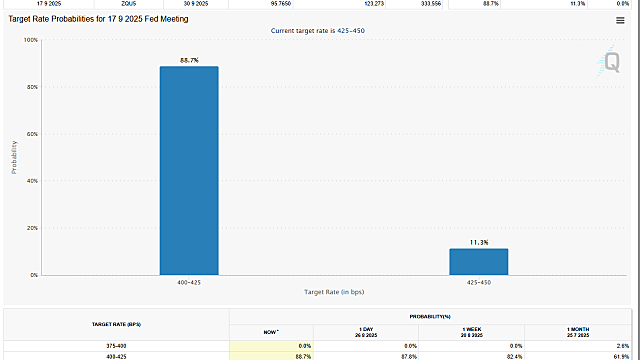
Task: Click the highlighted 88.7% NOW cell
Action: (x=271, y=357)
